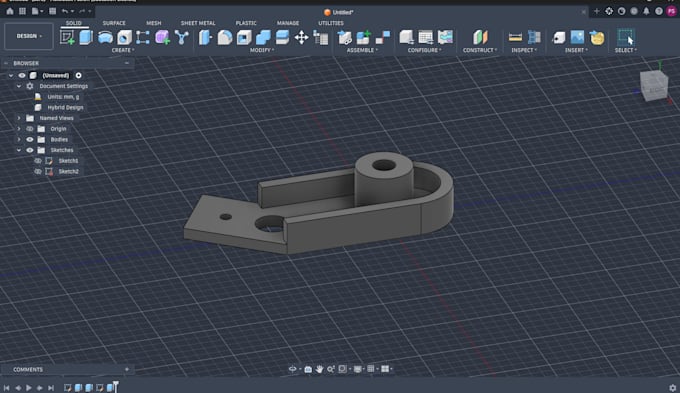Select the Configure Model tool

click(x=406, y=37)
